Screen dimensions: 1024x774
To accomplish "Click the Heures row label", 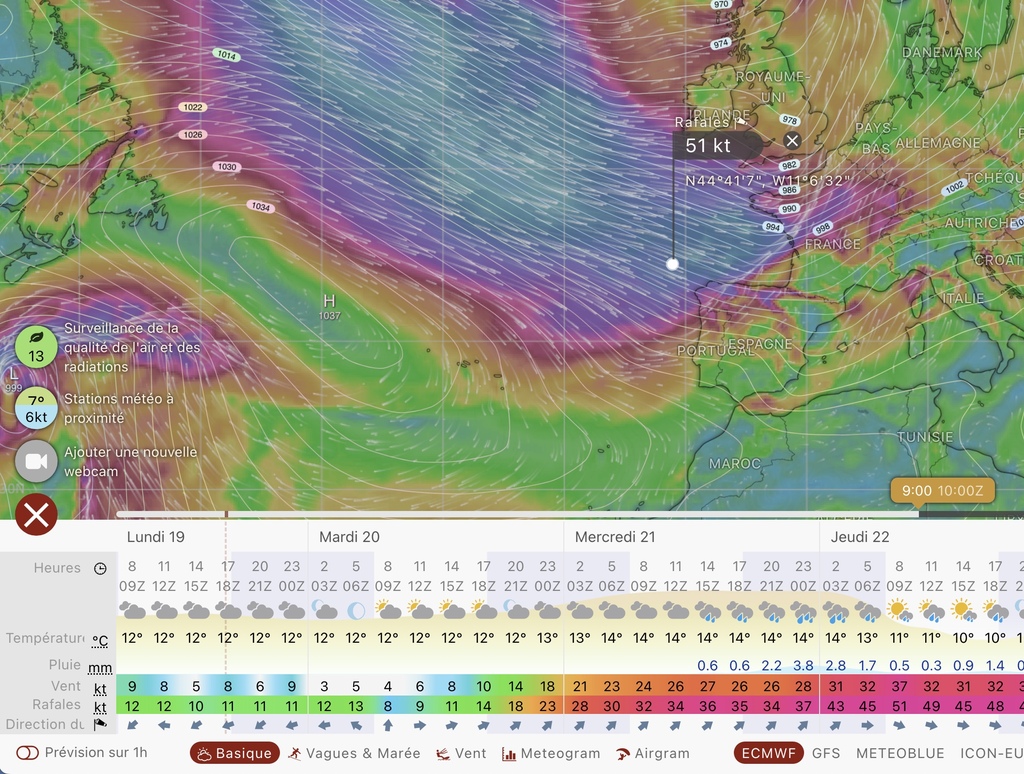I will [x=57, y=568].
